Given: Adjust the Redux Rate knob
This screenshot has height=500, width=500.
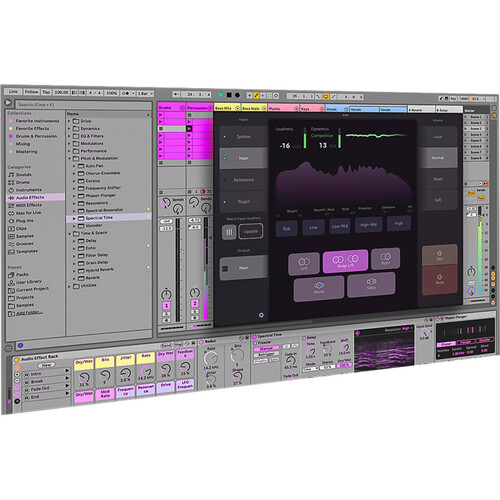Looking at the screenshot, I should coord(211,359).
